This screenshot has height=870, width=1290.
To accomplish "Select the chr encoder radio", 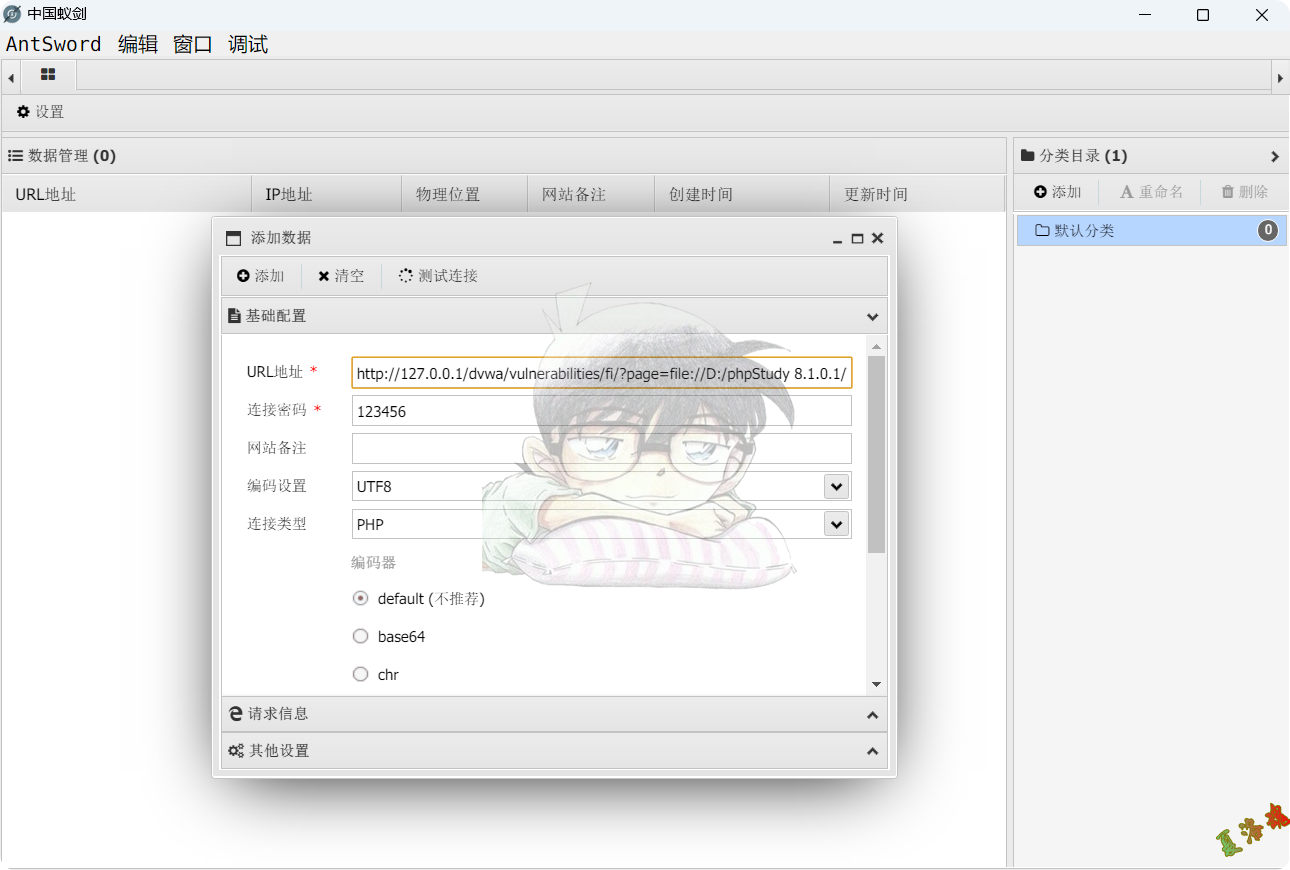I will click(361, 674).
